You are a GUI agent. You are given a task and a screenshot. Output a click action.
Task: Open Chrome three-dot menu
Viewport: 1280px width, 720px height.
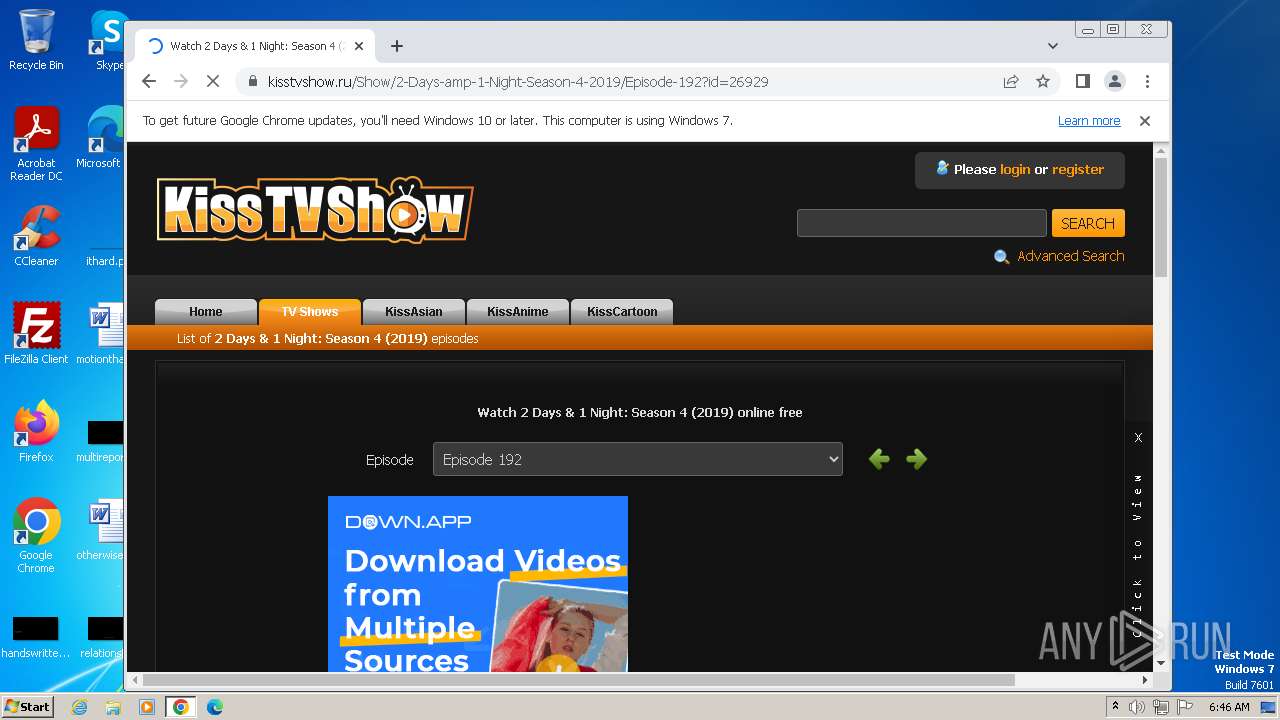(x=1147, y=82)
